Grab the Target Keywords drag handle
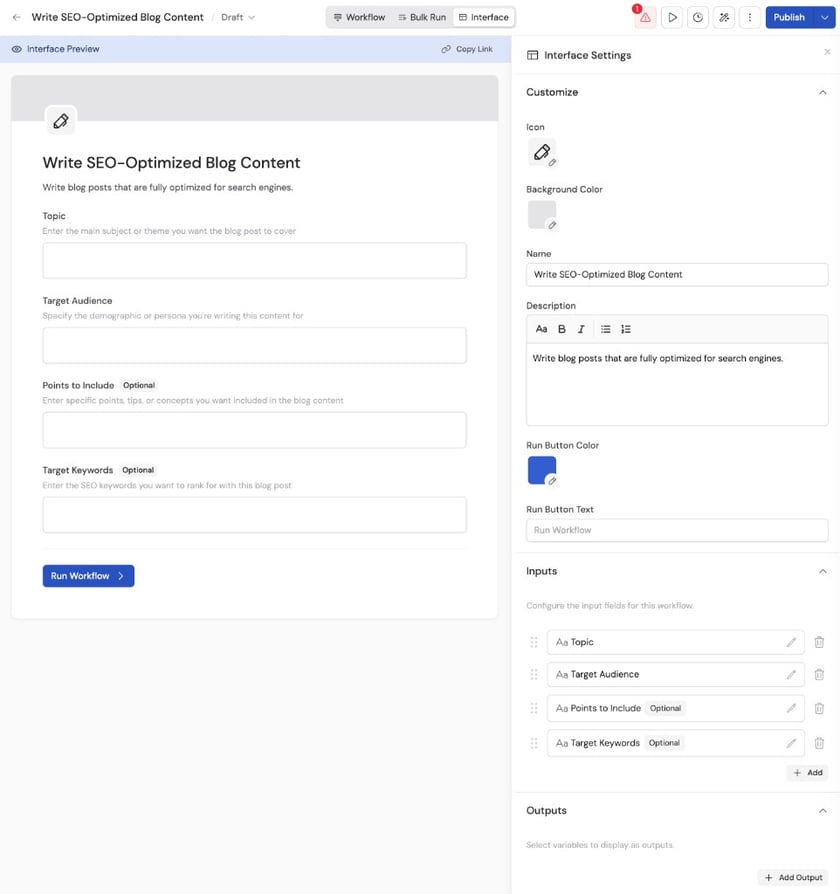The image size is (840, 894). point(534,743)
